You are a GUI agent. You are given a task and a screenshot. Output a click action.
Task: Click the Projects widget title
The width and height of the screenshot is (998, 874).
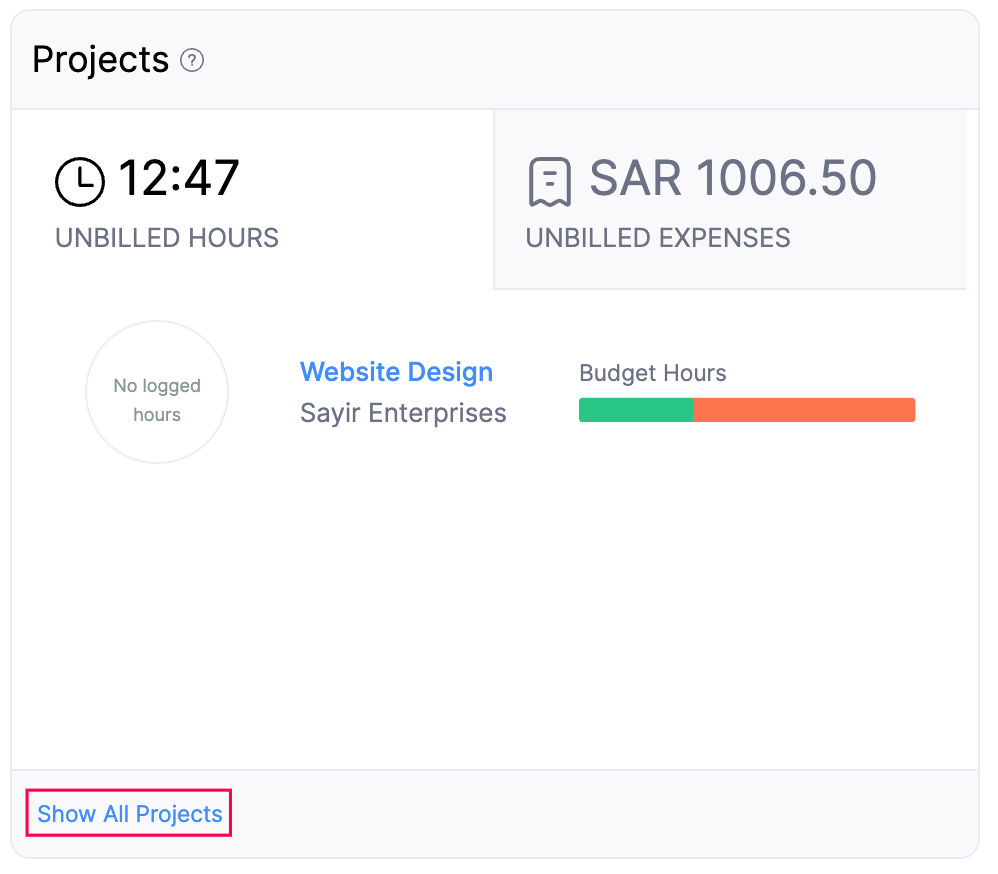(100, 60)
